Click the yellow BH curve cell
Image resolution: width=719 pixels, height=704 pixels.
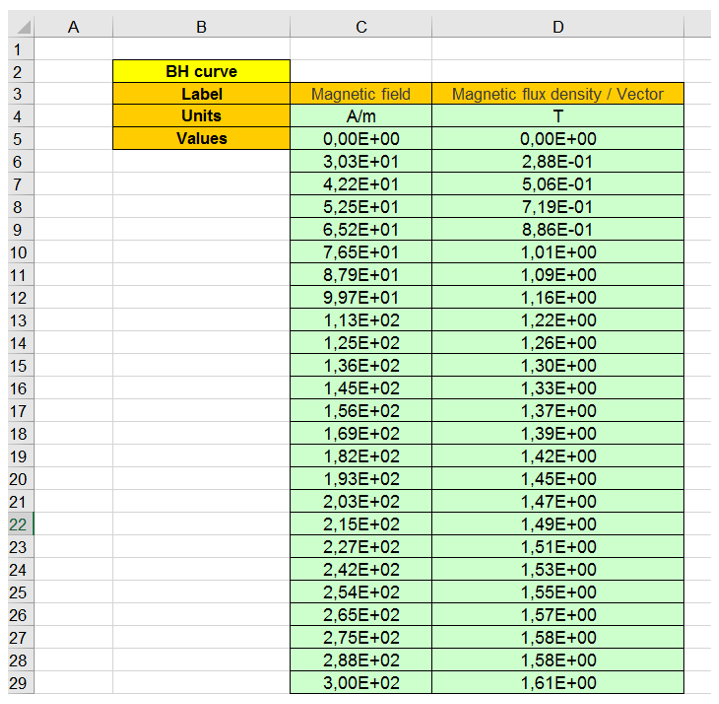click(201, 72)
